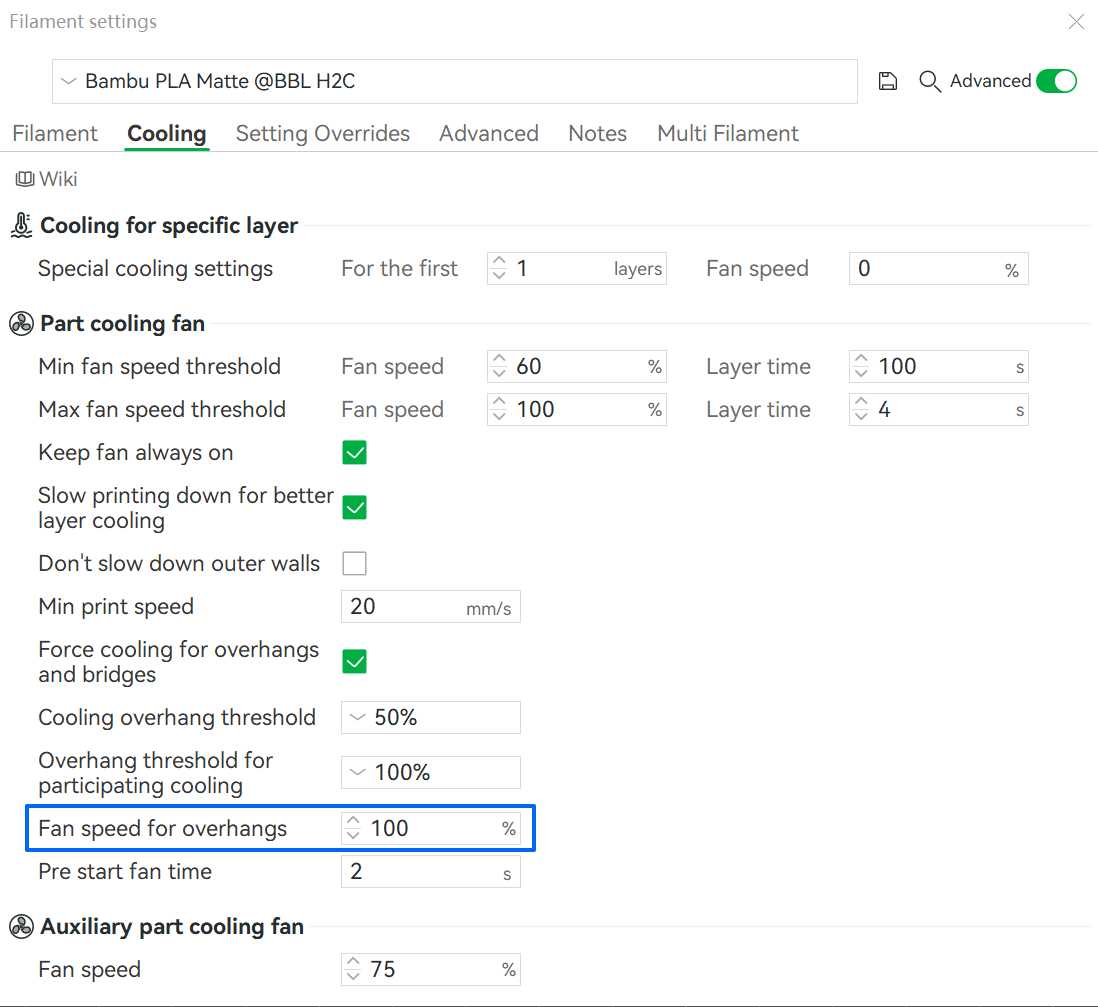Screen dimensions: 1098x1007
Task: Increase Min threshold Layer time 100 with up arrow
Action: (861, 359)
